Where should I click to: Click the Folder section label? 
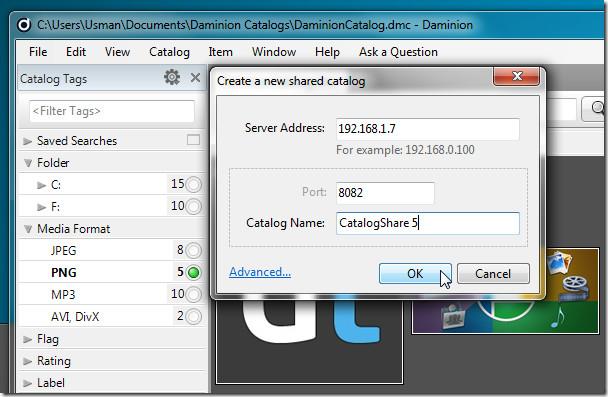(53, 163)
